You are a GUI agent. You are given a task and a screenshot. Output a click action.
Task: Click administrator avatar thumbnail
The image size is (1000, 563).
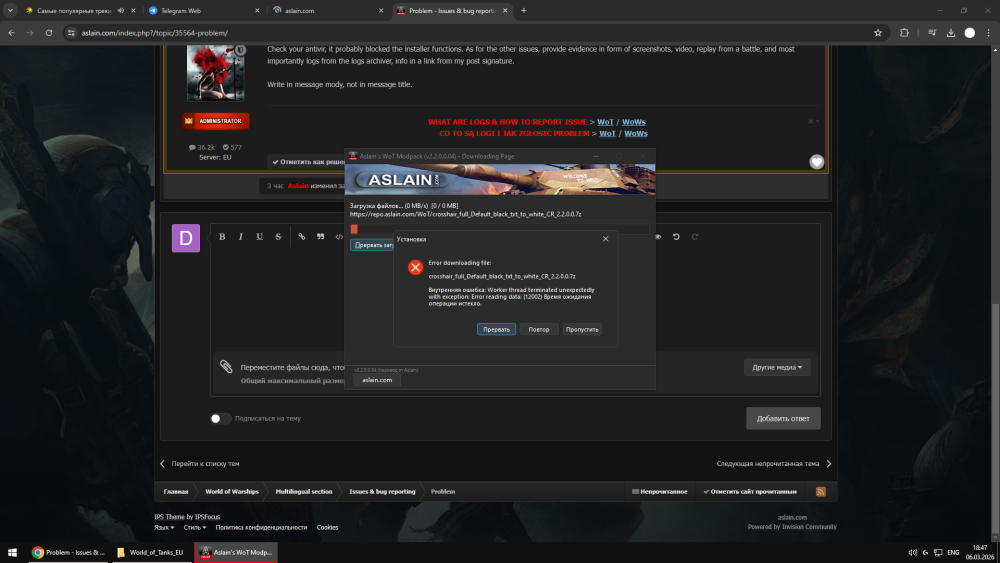(216, 73)
